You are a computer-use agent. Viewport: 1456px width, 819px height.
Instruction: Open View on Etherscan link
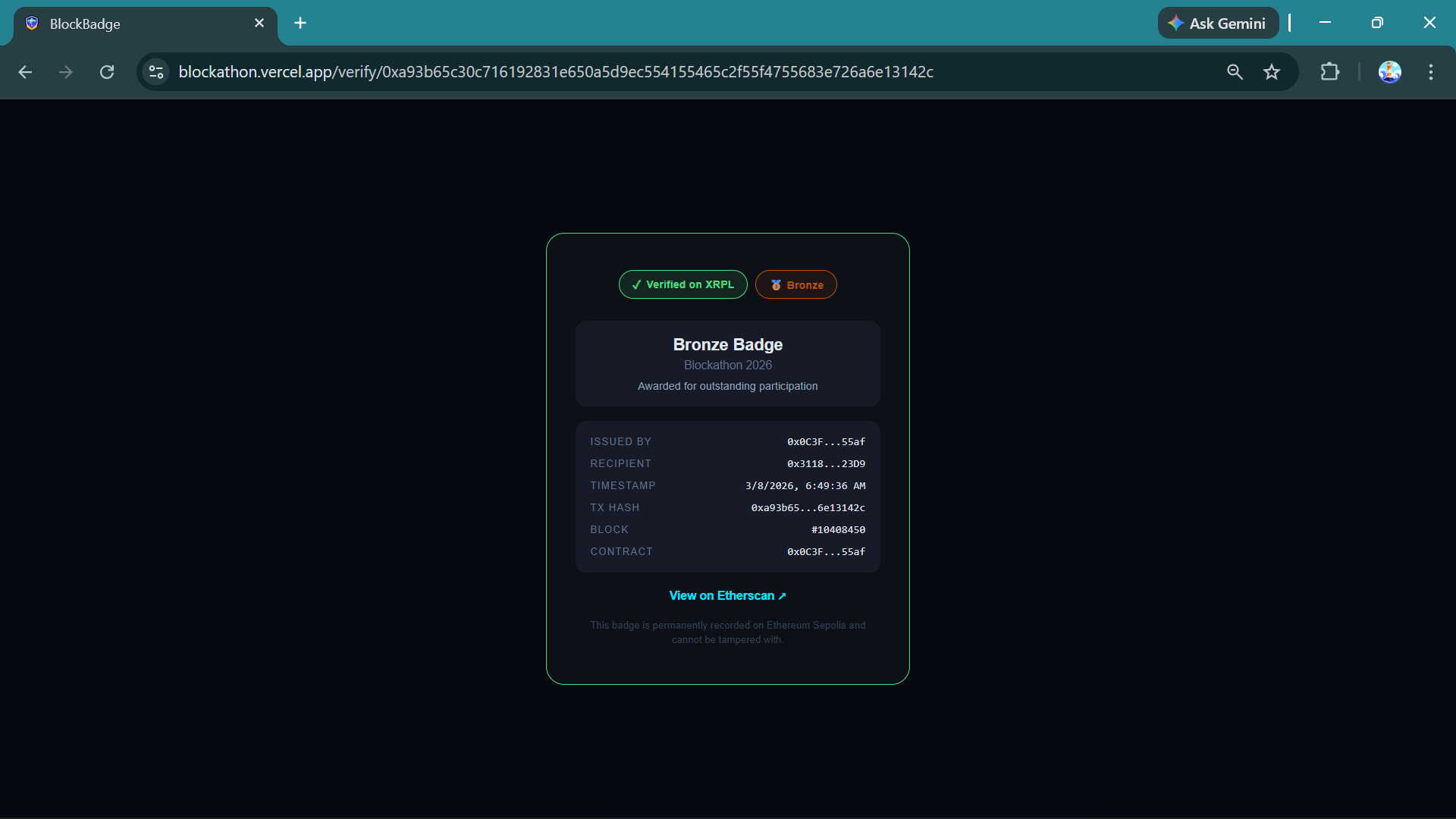(x=727, y=596)
